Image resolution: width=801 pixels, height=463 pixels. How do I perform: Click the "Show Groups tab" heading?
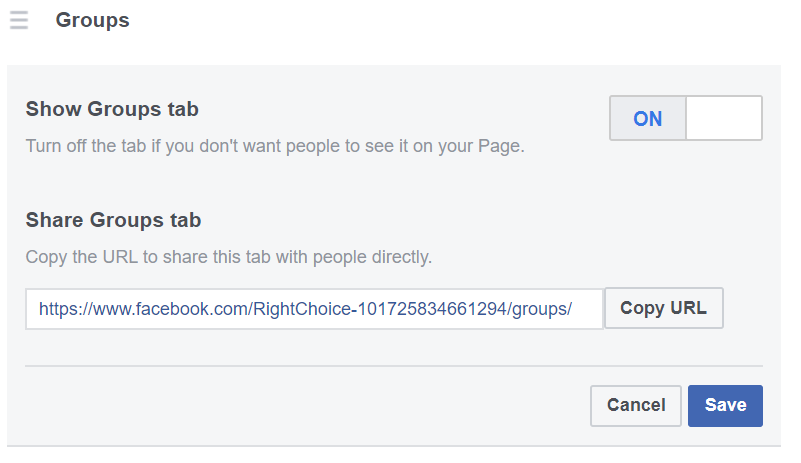point(112,109)
